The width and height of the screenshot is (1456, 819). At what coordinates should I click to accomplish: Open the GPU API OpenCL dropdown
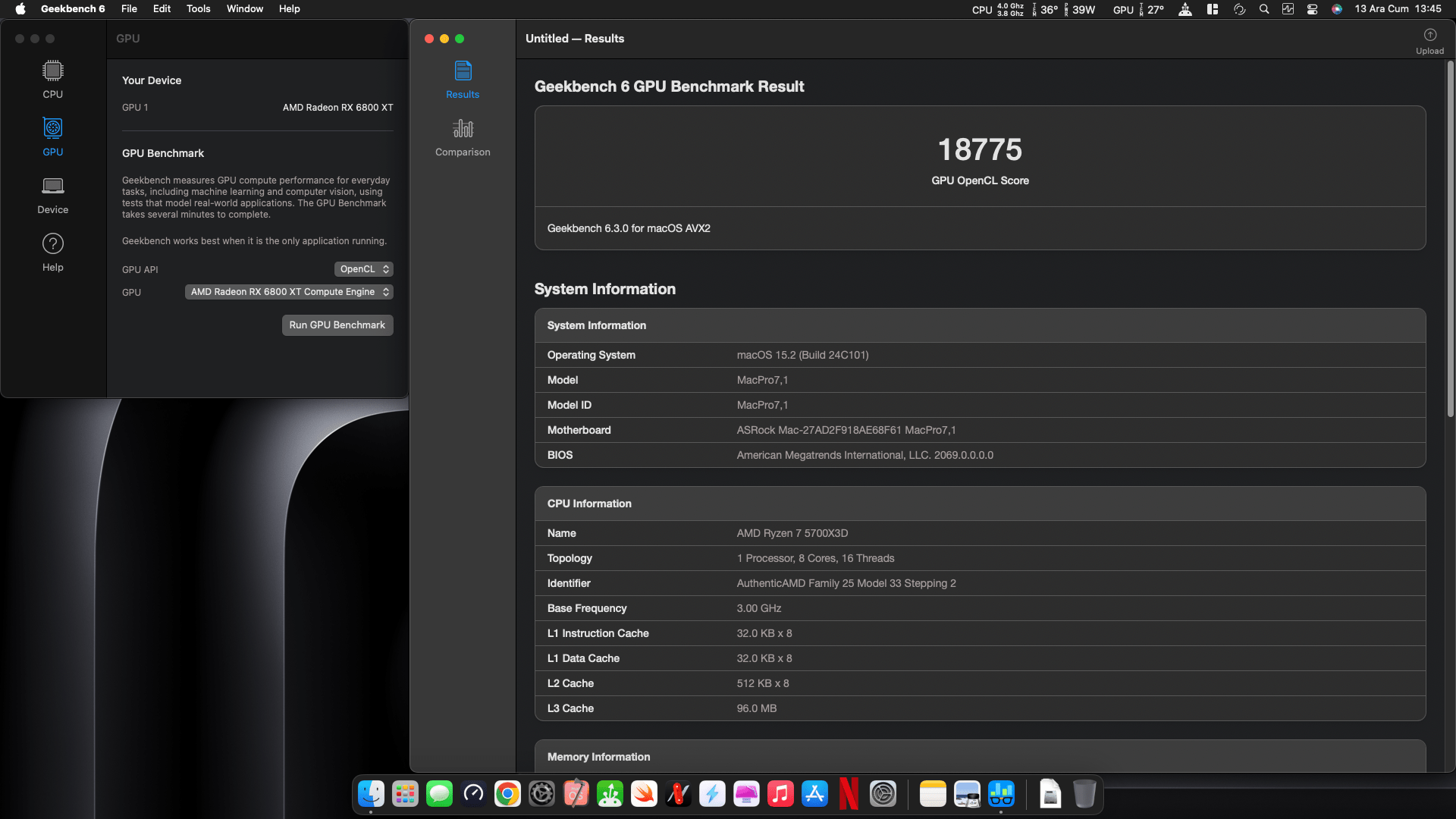click(364, 269)
